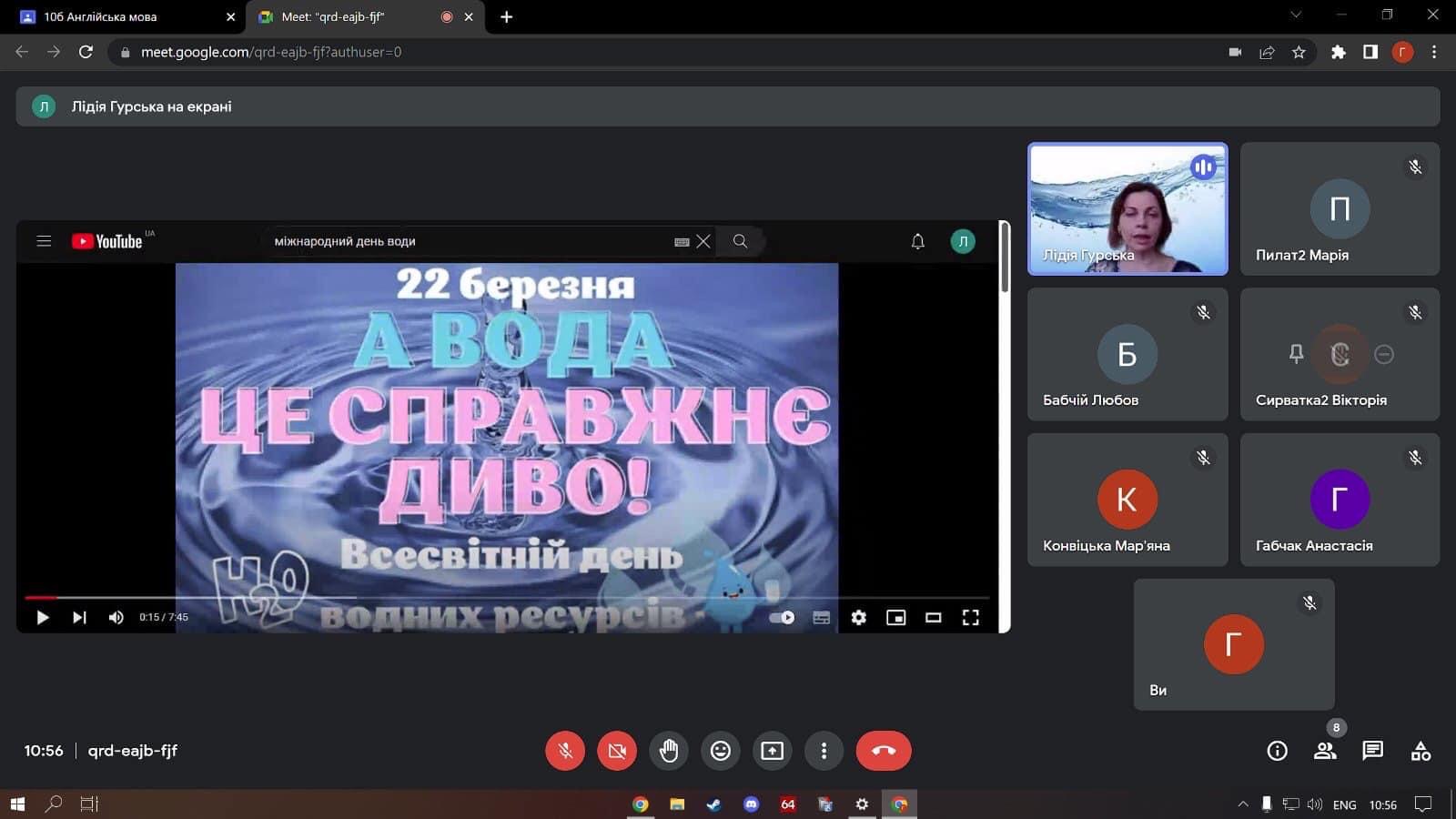Viewport: 1456px width, 819px height.
Task: Open the YouTube hamburger guide menu
Action: coord(44,241)
